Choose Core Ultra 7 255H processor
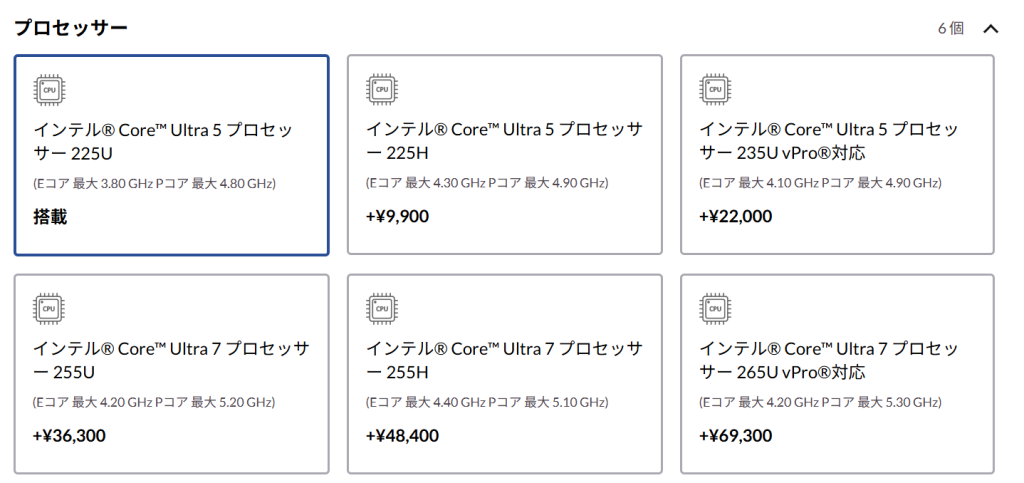The height and width of the screenshot is (483, 1024). pyautogui.click(x=504, y=374)
